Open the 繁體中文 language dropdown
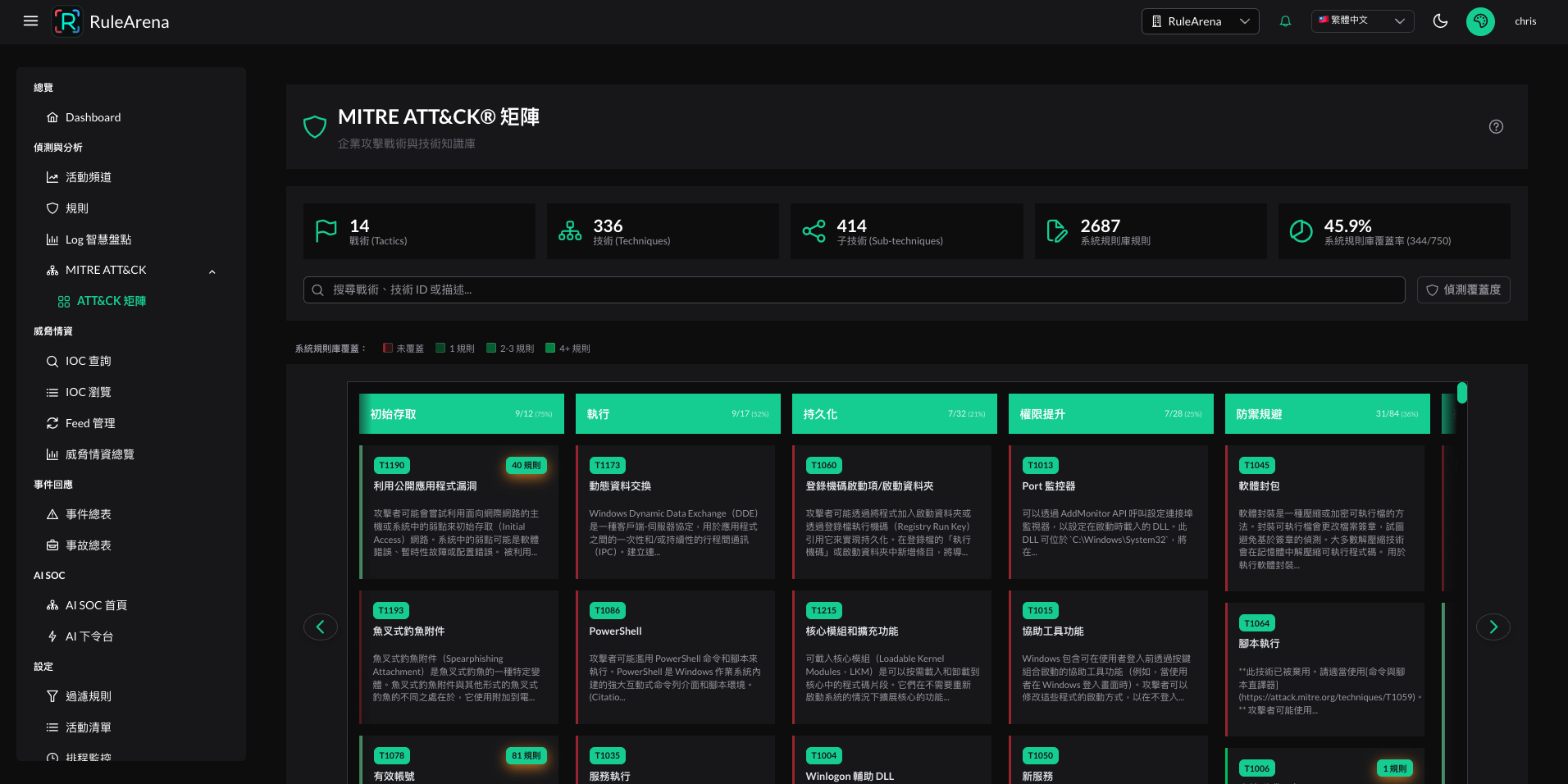This screenshot has width=1568, height=784. pos(1362,21)
